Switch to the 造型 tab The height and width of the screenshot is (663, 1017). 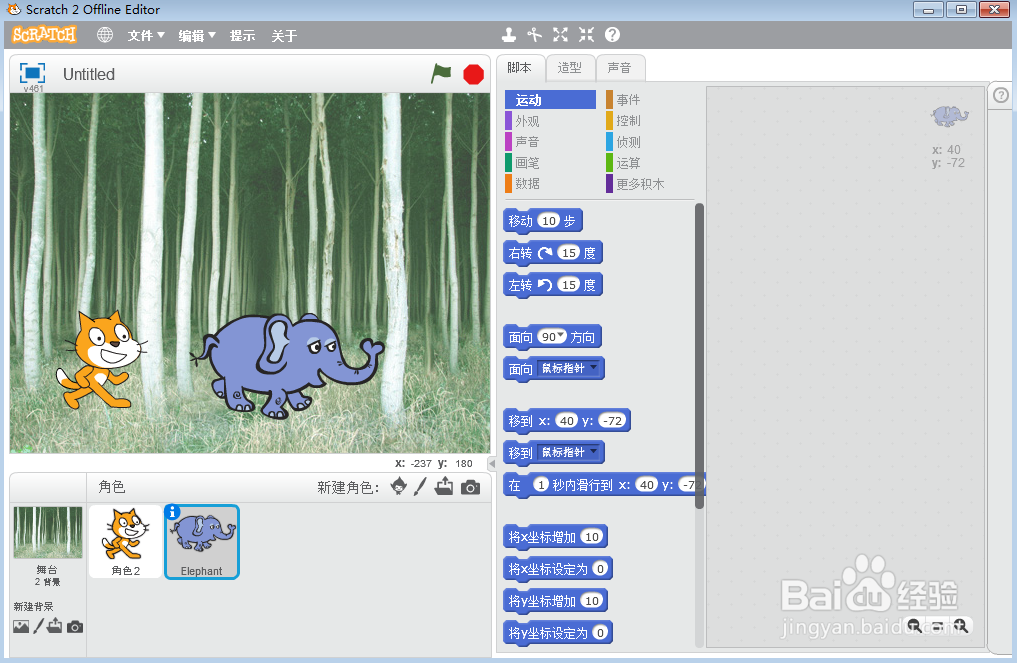point(569,67)
